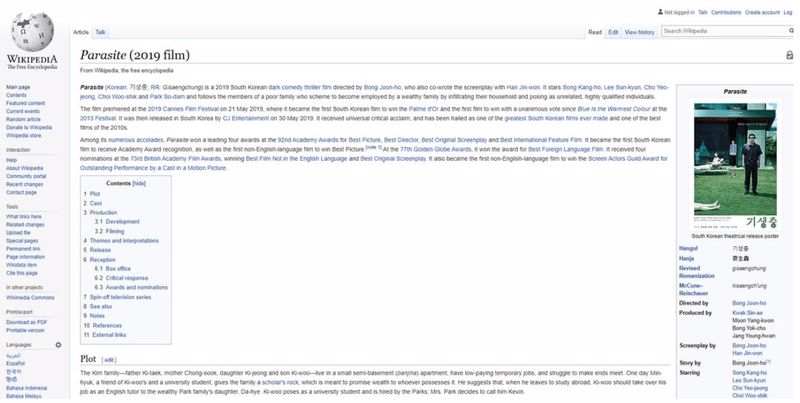Open Recent changes link
Screen dimensions: 800x403
(x=24, y=185)
